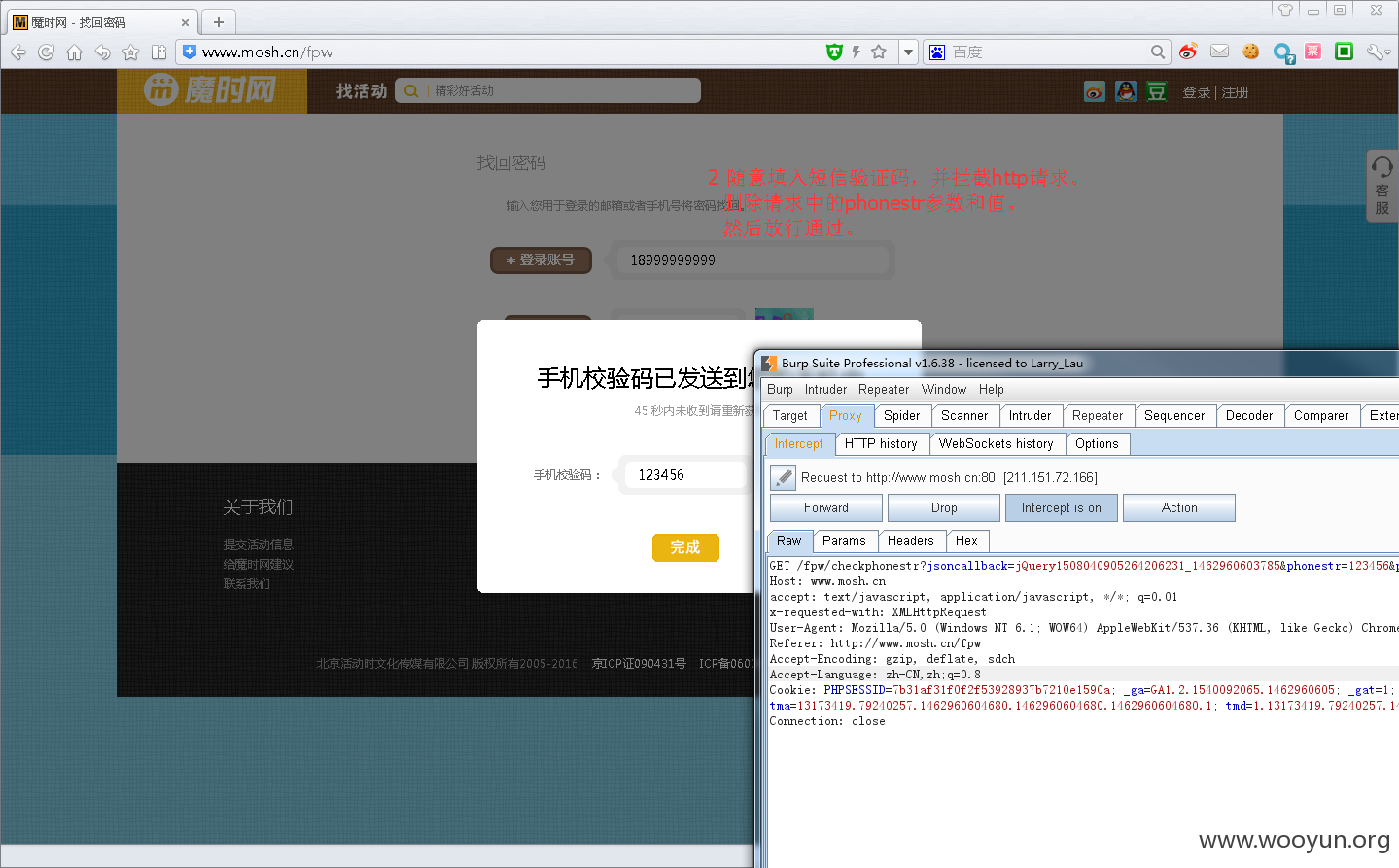Open the HTTP history sub-tab
This screenshot has width=1399, height=868.
[x=881, y=443]
